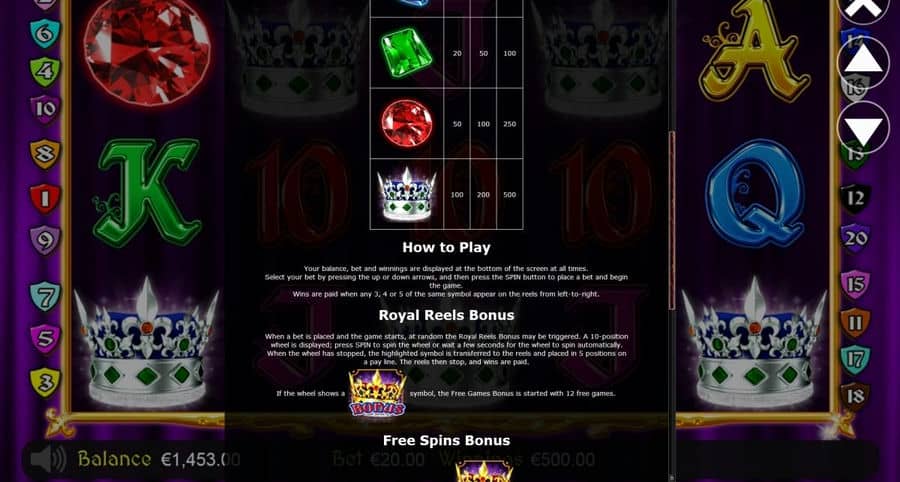Select payline 9 purple badge
Image resolution: width=900 pixels, height=482 pixels.
click(x=45, y=240)
